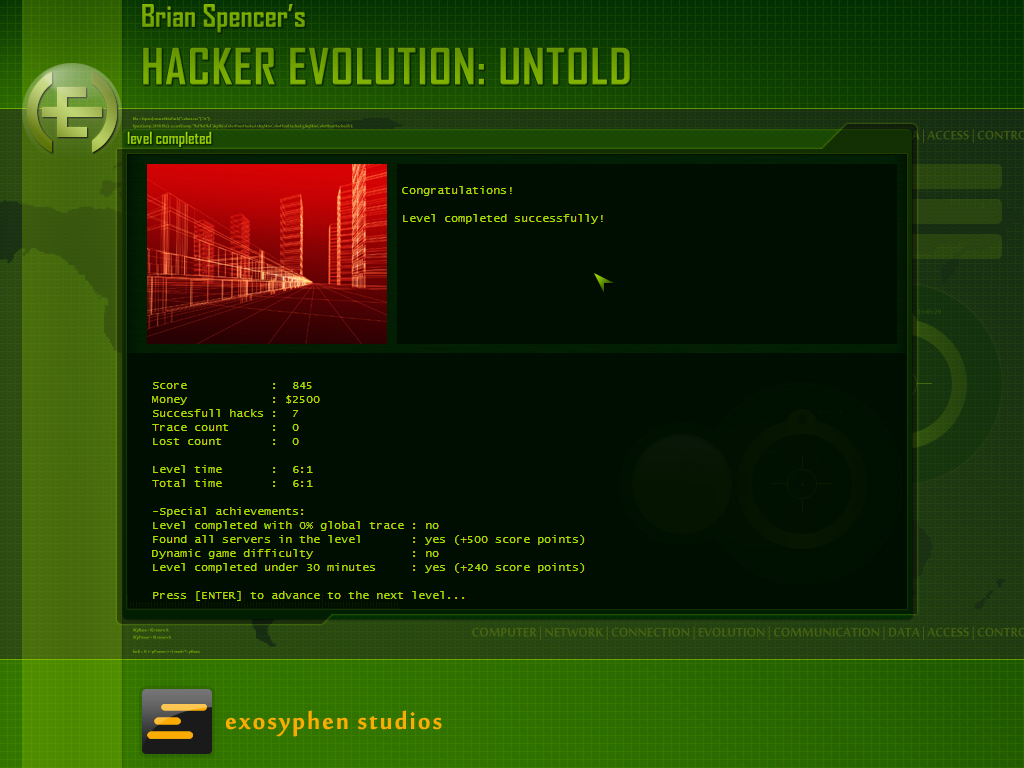Click the 'level completed' window title

(169, 139)
